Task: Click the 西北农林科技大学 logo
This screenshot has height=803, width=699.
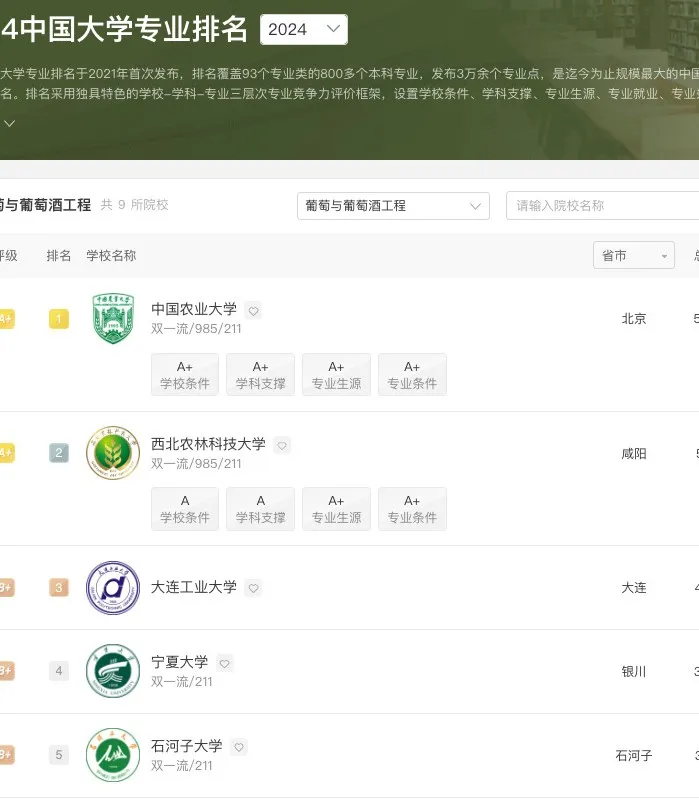Action: pos(113,453)
